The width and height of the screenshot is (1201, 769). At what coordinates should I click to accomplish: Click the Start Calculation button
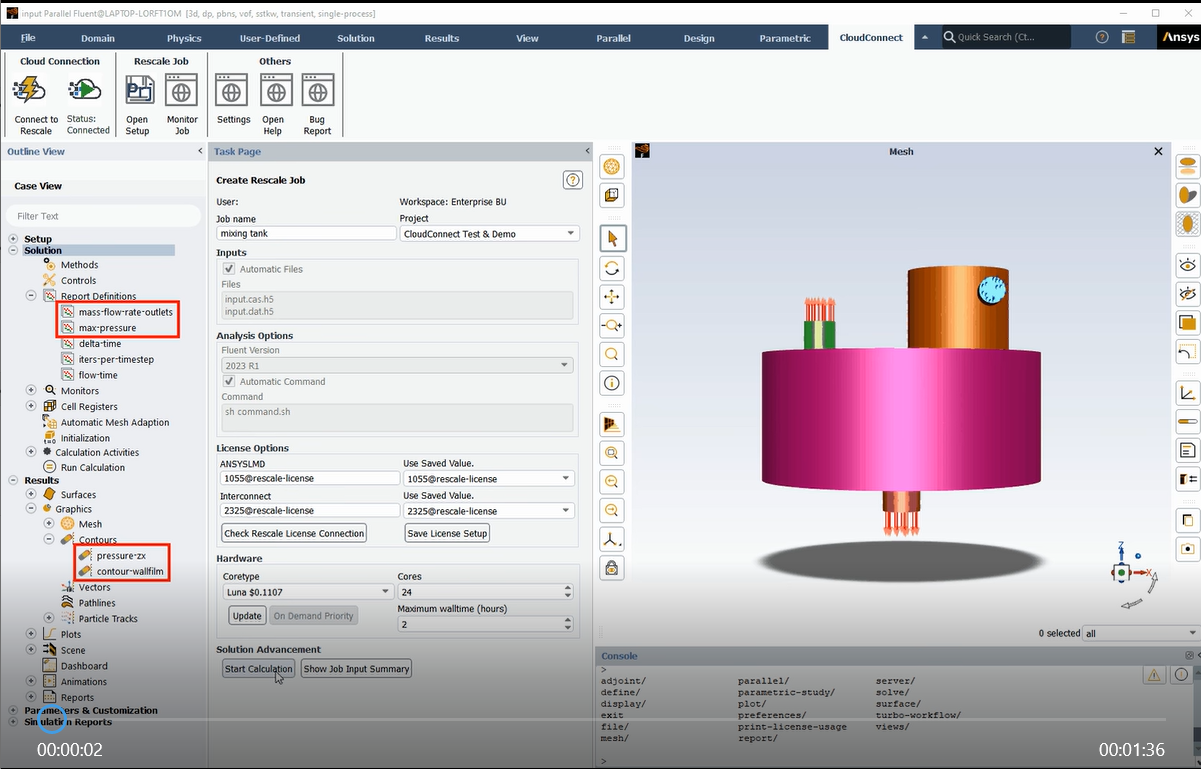click(258, 669)
